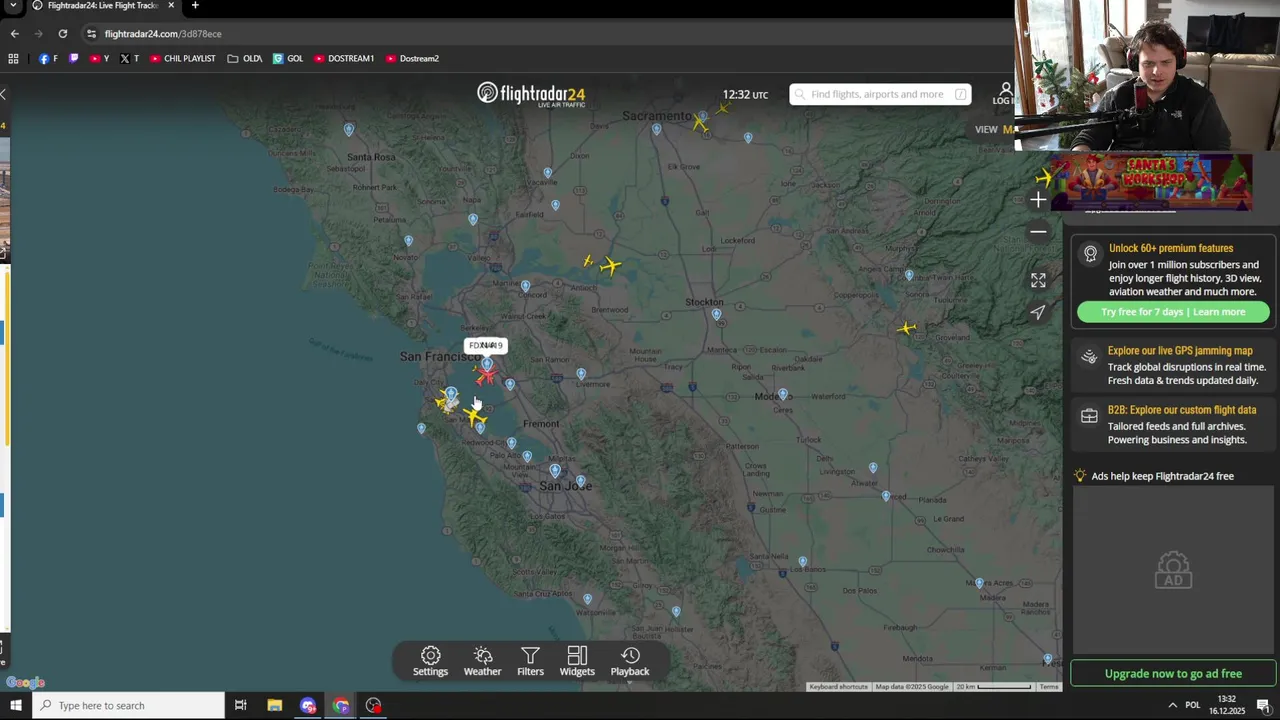
Task: Zoom in the map with plus button
Action: 1038,200
